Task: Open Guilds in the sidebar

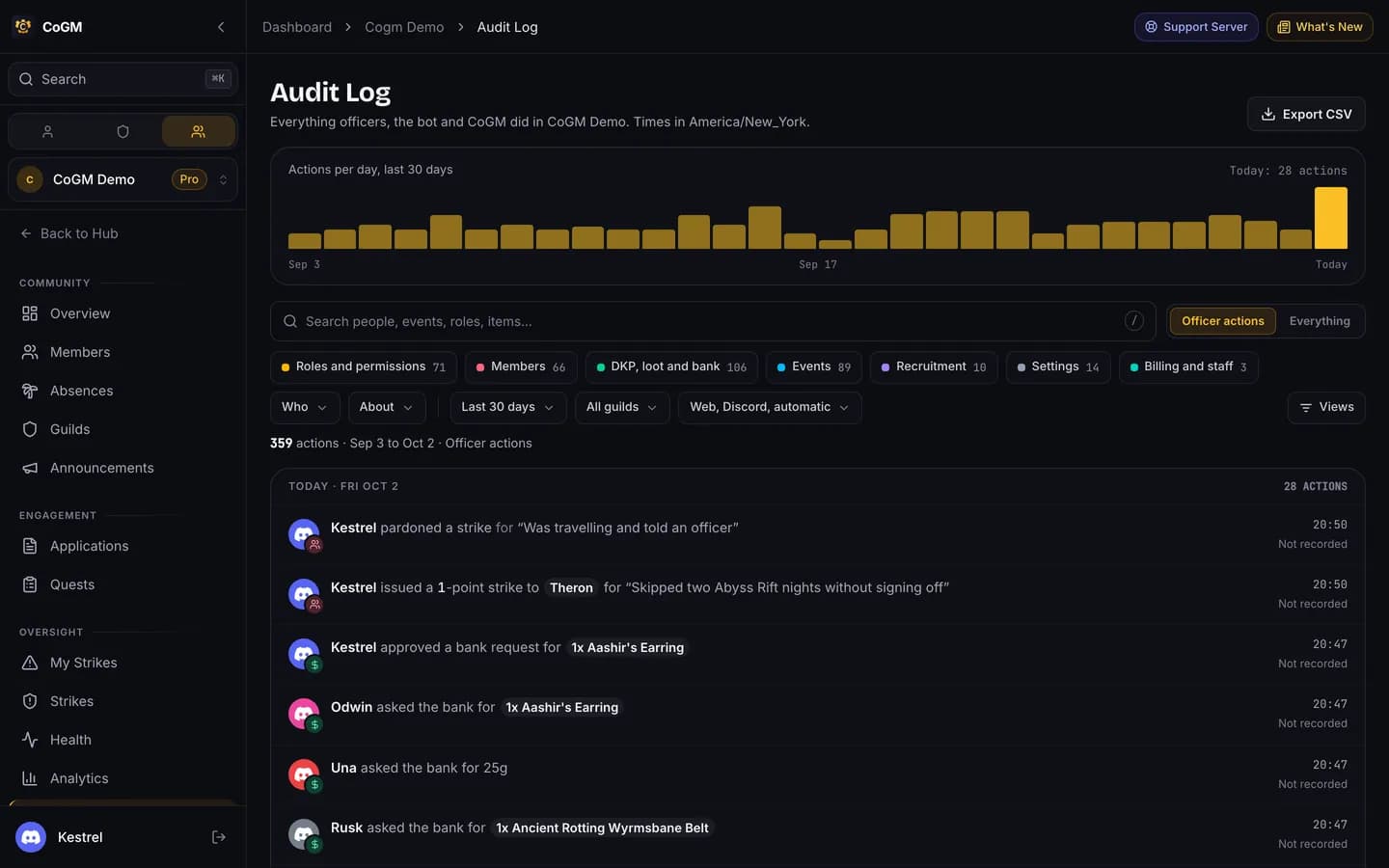Action: coord(123,429)
